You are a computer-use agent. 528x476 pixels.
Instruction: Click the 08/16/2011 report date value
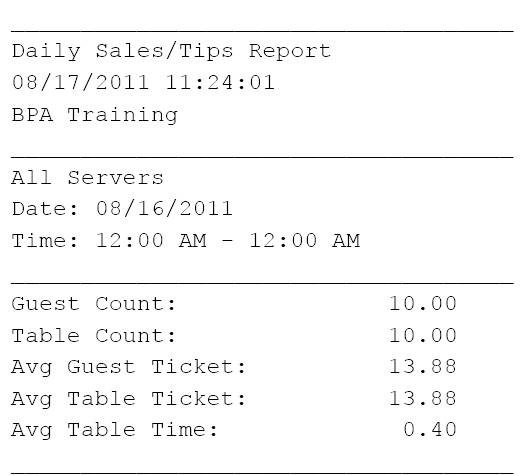[x=164, y=209]
